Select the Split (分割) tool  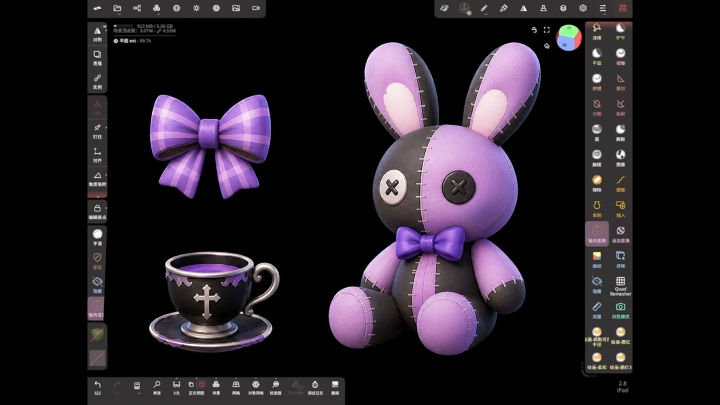(597, 107)
